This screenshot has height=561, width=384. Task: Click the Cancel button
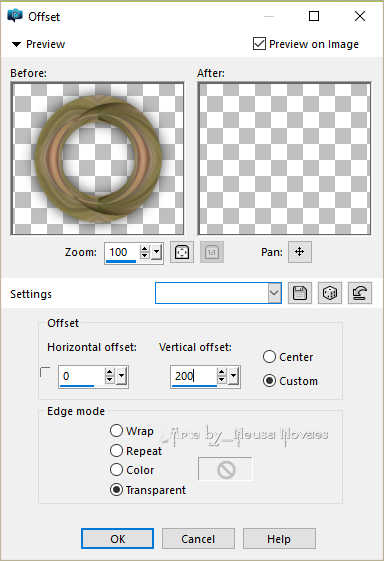[198, 539]
